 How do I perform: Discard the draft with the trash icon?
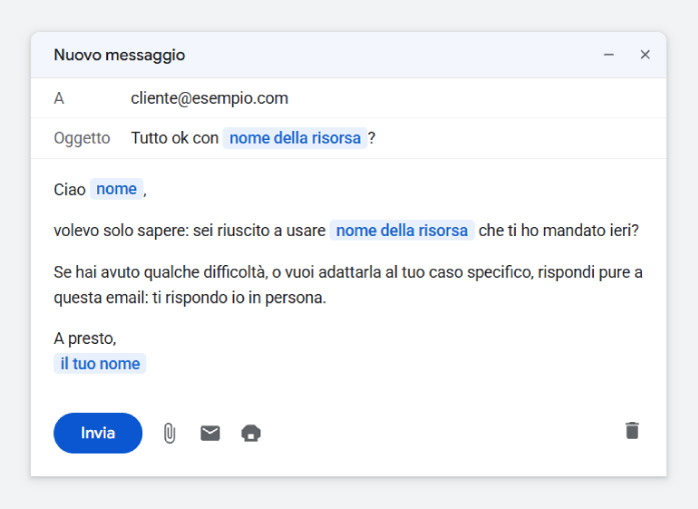pos(632,431)
